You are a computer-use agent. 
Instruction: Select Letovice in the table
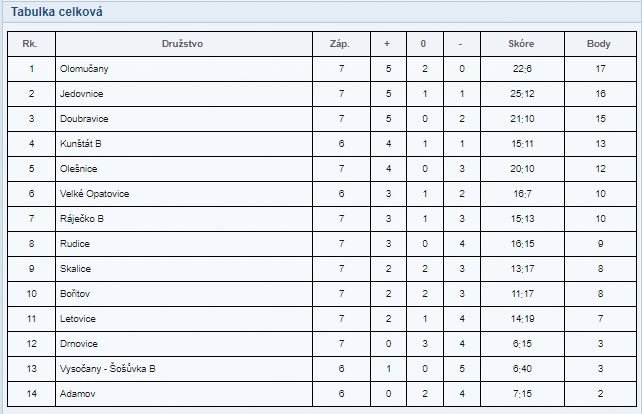[x=78, y=319]
